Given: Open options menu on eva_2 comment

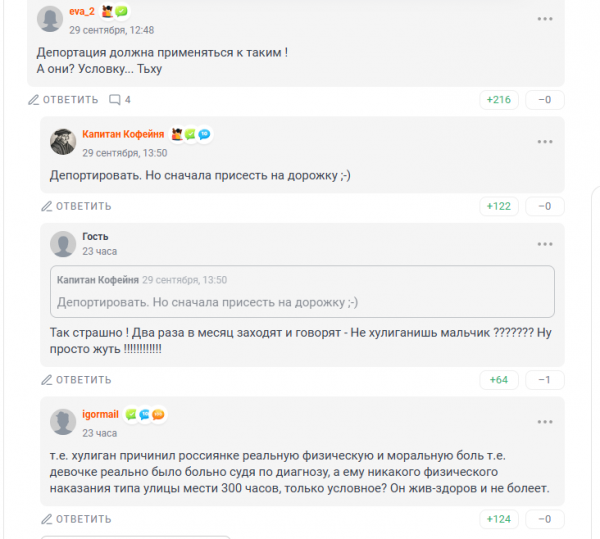Looking at the screenshot, I should click(x=544, y=19).
